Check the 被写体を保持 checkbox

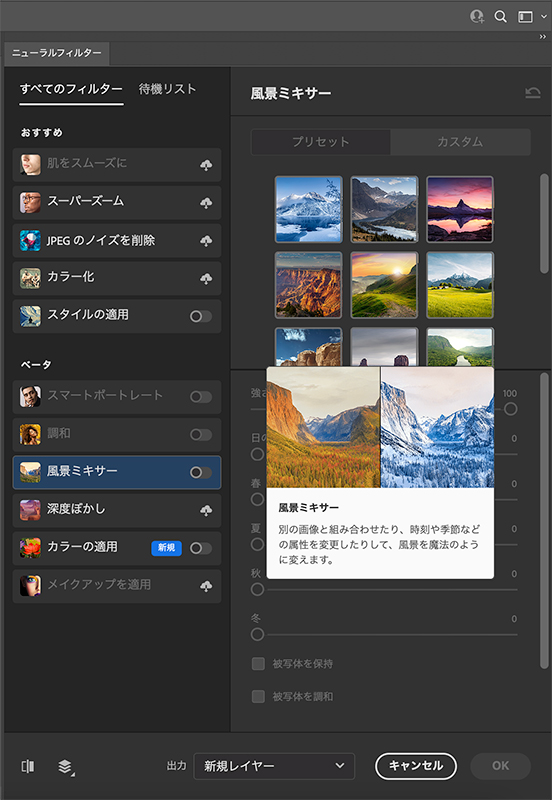tap(258, 663)
